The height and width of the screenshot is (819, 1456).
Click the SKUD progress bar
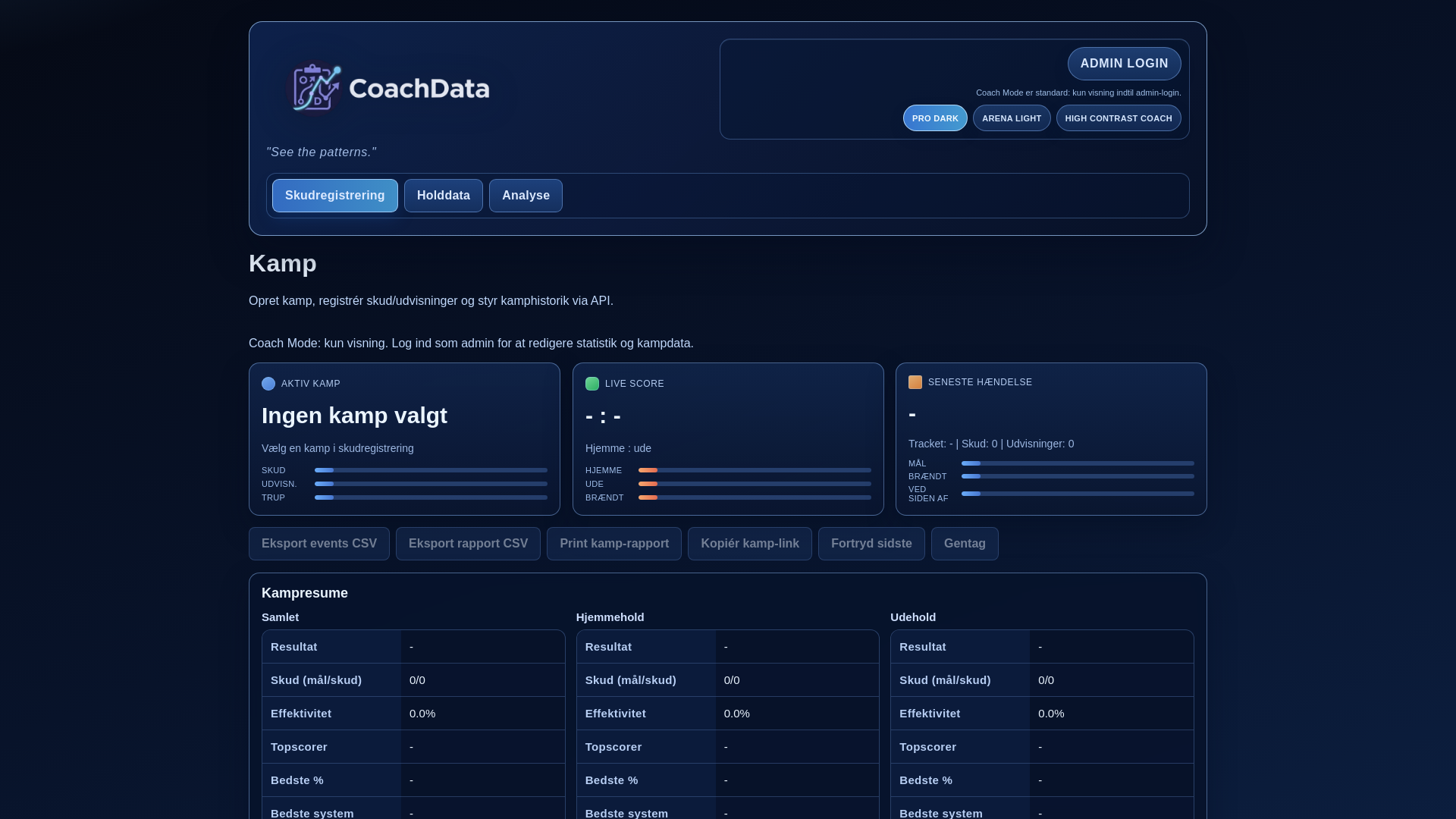[x=431, y=470]
